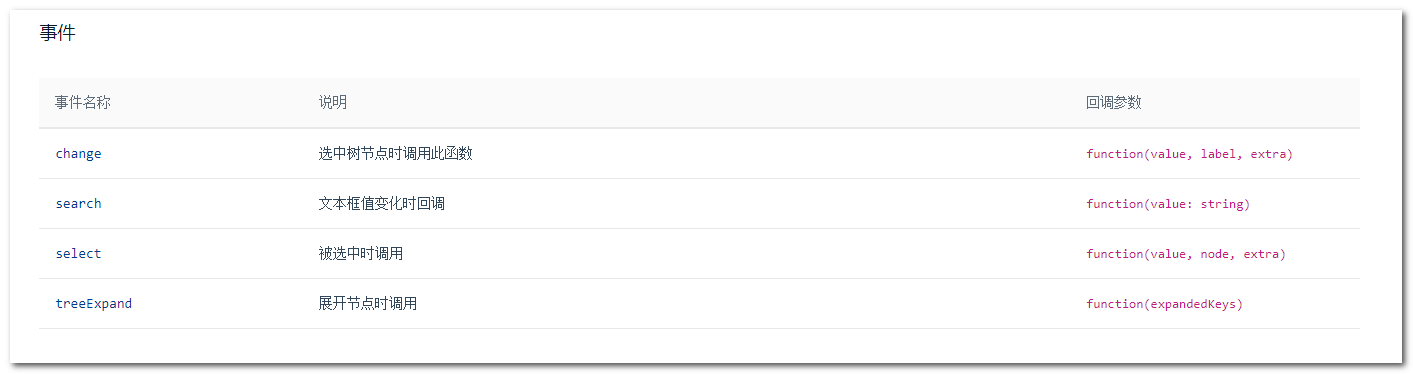Image resolution: width=1413 pixels, height=374 pixels.
Task: Click function(value, node, extra) code
Action: [1186, 254]
